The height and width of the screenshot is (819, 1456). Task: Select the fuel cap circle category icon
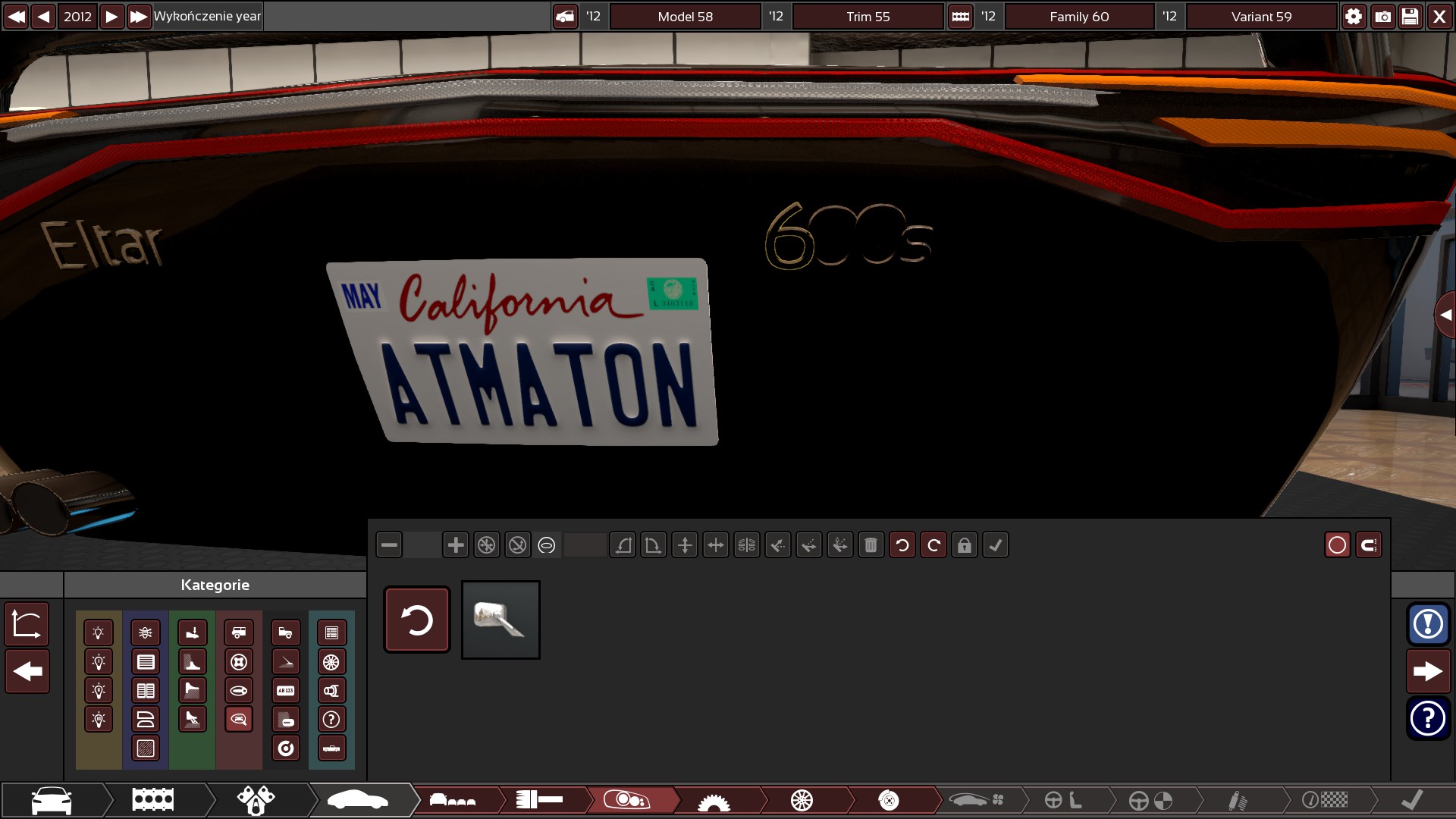coord(286,748)
